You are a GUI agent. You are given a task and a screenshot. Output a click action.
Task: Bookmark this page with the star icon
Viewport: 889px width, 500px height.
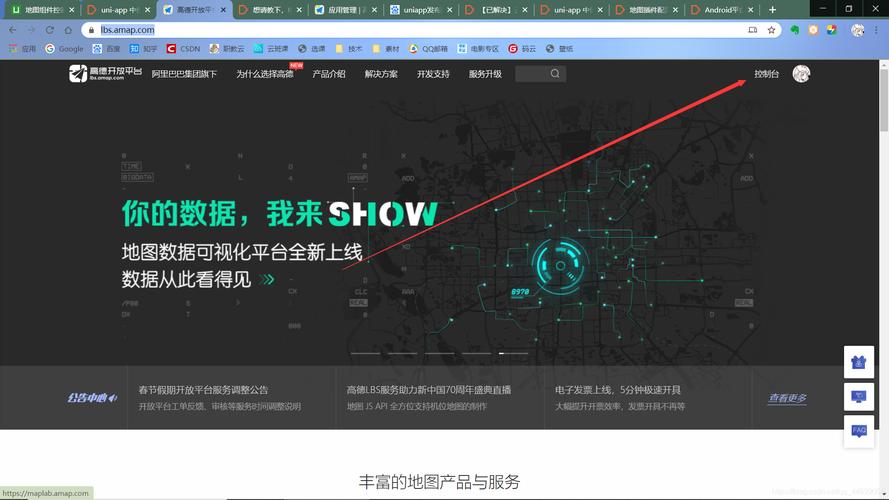pyautogui.click(x=771, y=30)
